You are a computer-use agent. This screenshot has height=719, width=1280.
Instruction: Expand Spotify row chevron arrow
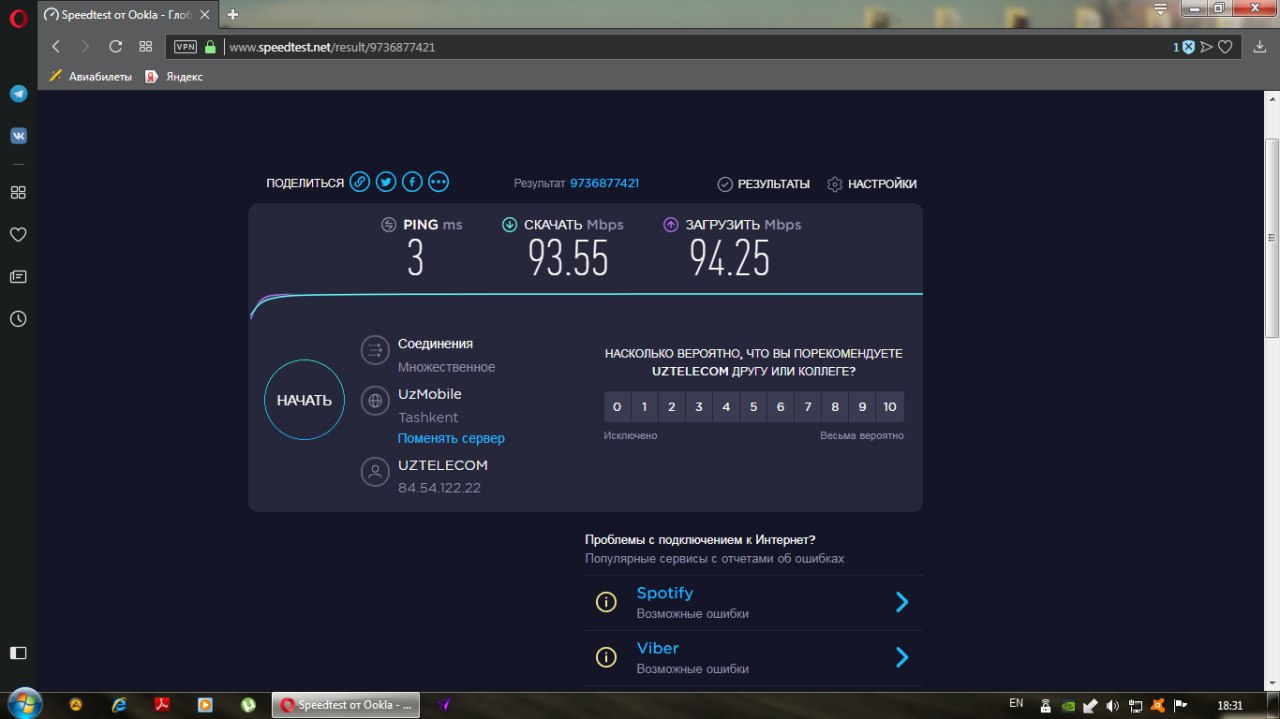coord(902,602)
